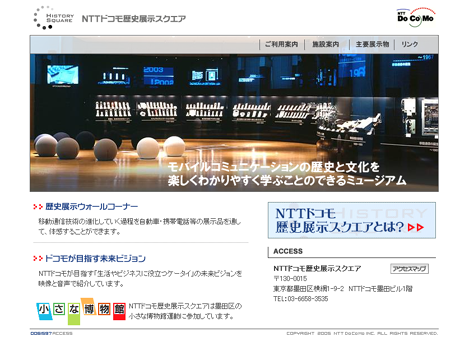Viewport: 470px width, 360px height.
Task: Click the 〒130-0015 postal code text
Action: (290, 278)
